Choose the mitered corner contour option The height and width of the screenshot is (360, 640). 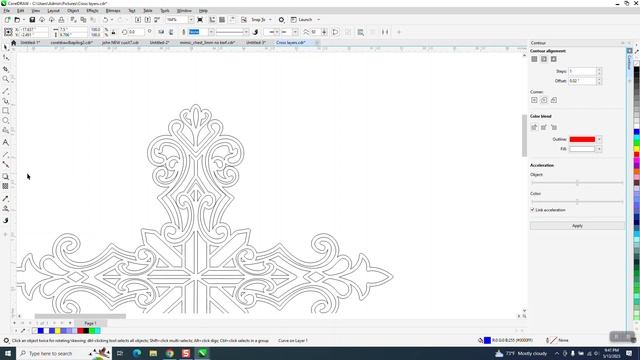pos(534,100)
